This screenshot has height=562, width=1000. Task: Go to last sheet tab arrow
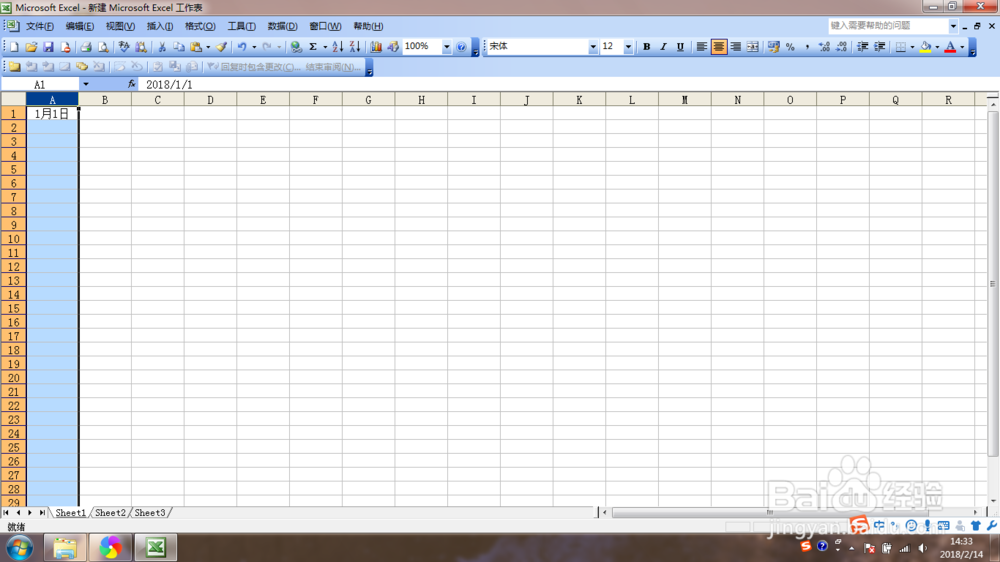[x=42, y=512]
